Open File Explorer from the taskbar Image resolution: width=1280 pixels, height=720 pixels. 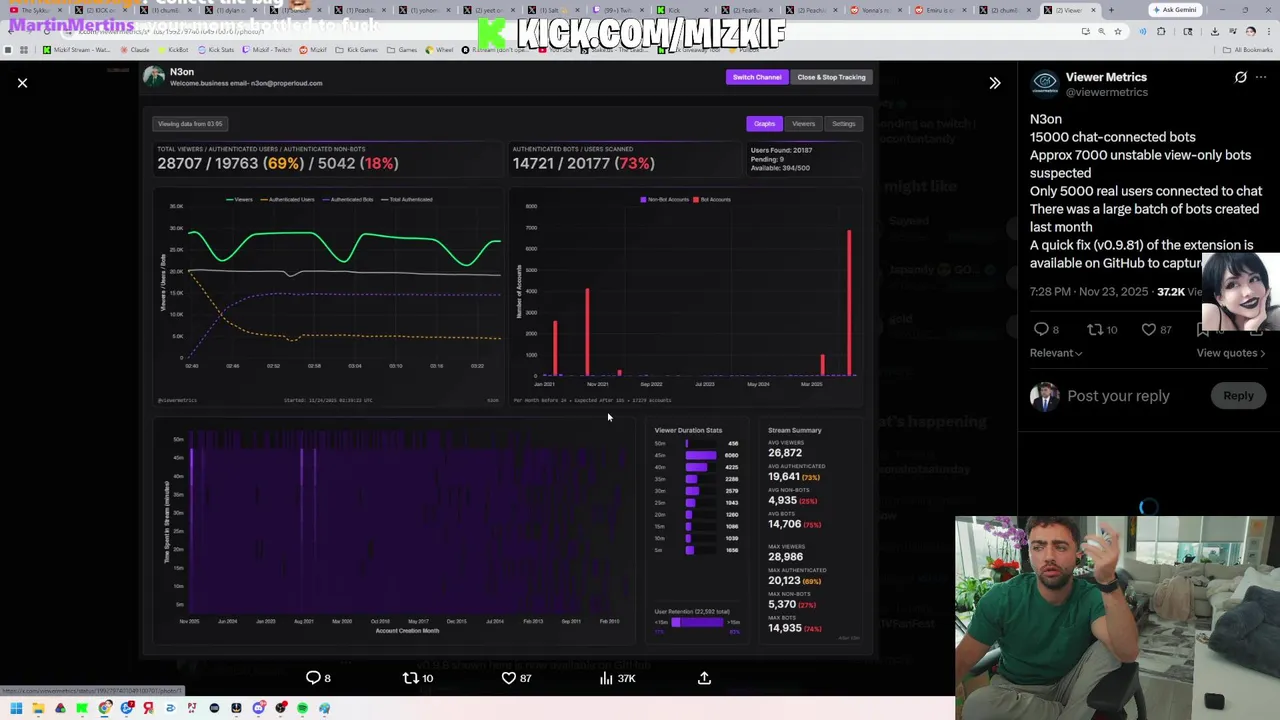click(38, 708)
